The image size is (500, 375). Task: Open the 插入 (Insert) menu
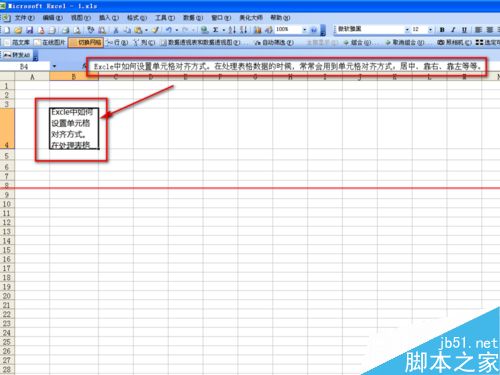click(109, 18)
